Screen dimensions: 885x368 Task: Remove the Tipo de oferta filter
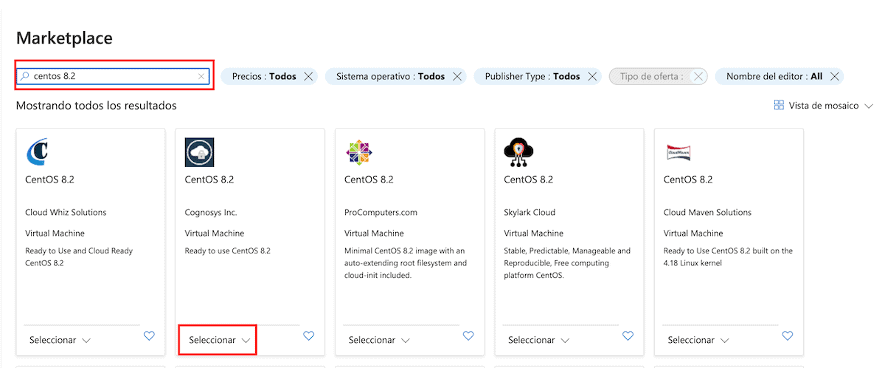point(698,76)
